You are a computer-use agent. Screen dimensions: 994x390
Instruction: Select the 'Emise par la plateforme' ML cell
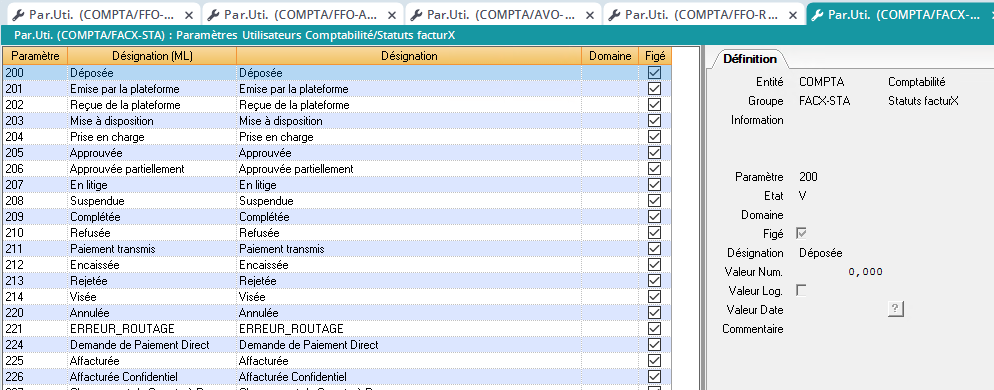(152, 89)
